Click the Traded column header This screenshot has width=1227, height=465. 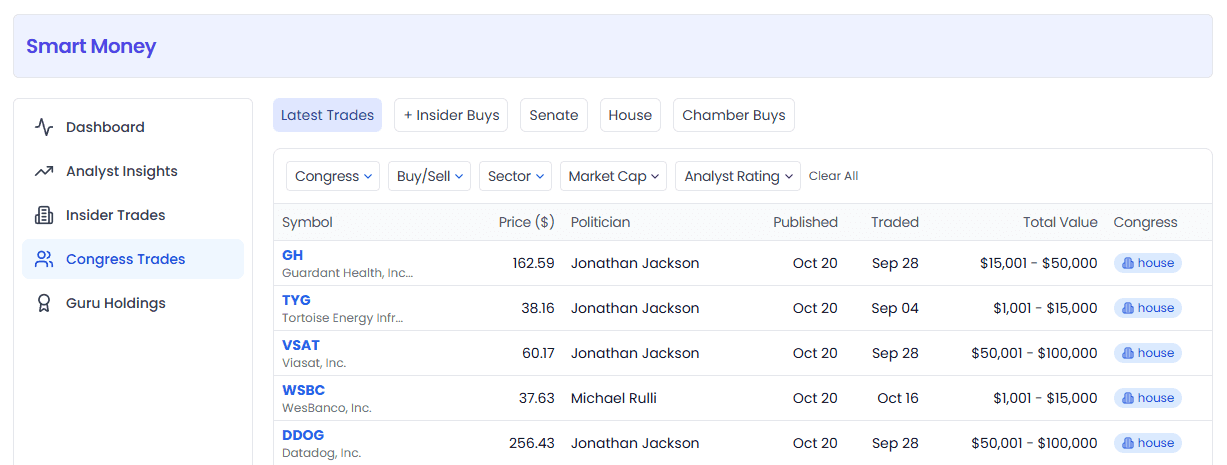894,222
